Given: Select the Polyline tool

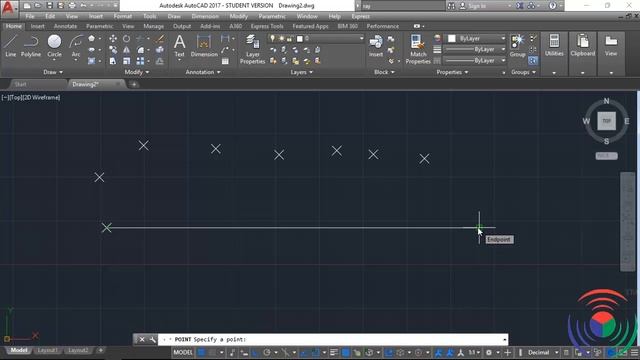Looking at the screenshot, I should point(31,45).
